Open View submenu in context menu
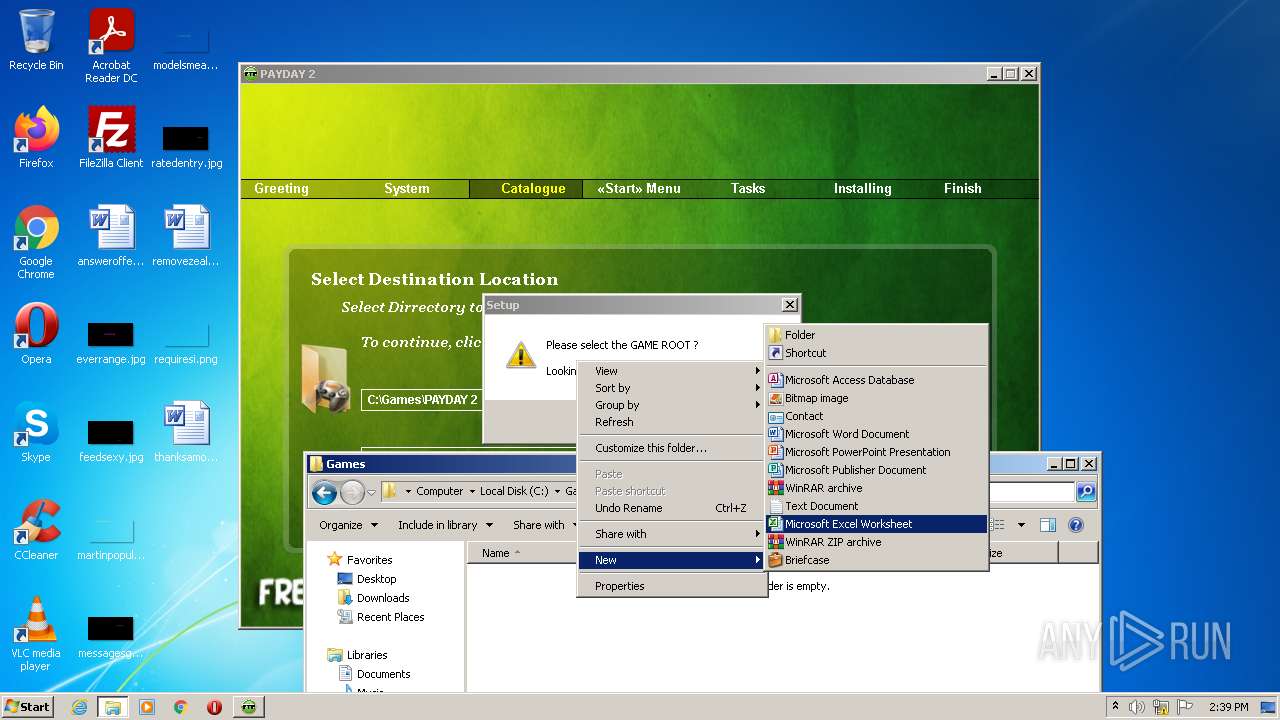Viewport: 1280px width, 720px height. [672, 371]
